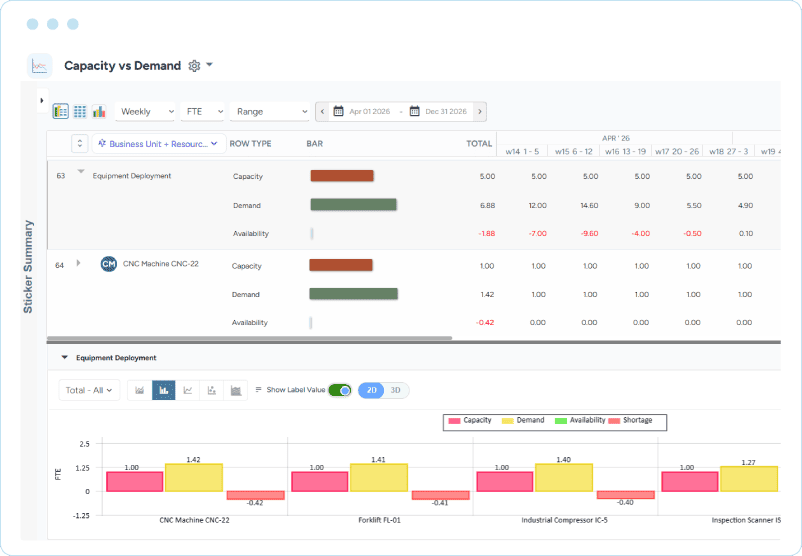
Task: Select Equipment Deployment row label
Action: [x=131, y=176]
